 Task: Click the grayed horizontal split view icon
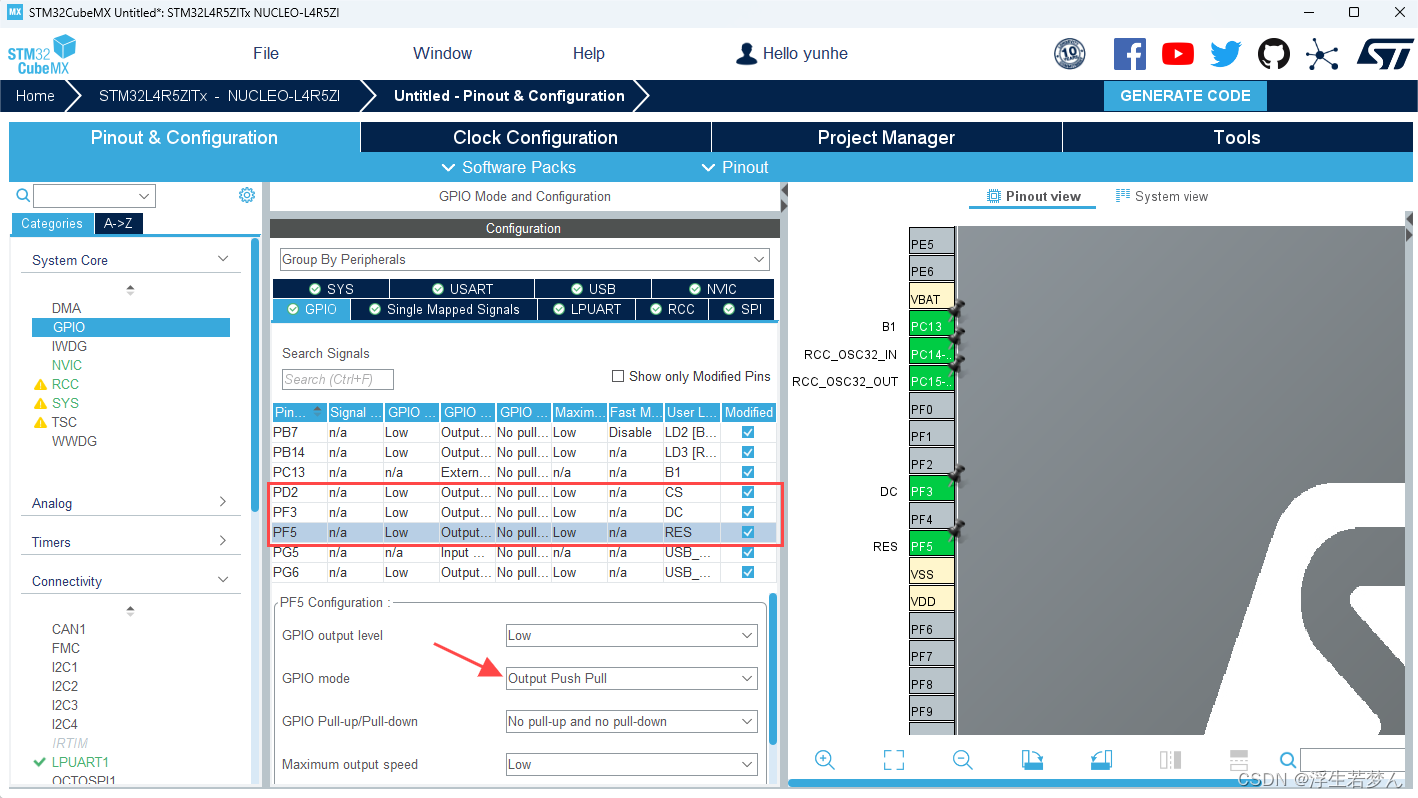1239,760
